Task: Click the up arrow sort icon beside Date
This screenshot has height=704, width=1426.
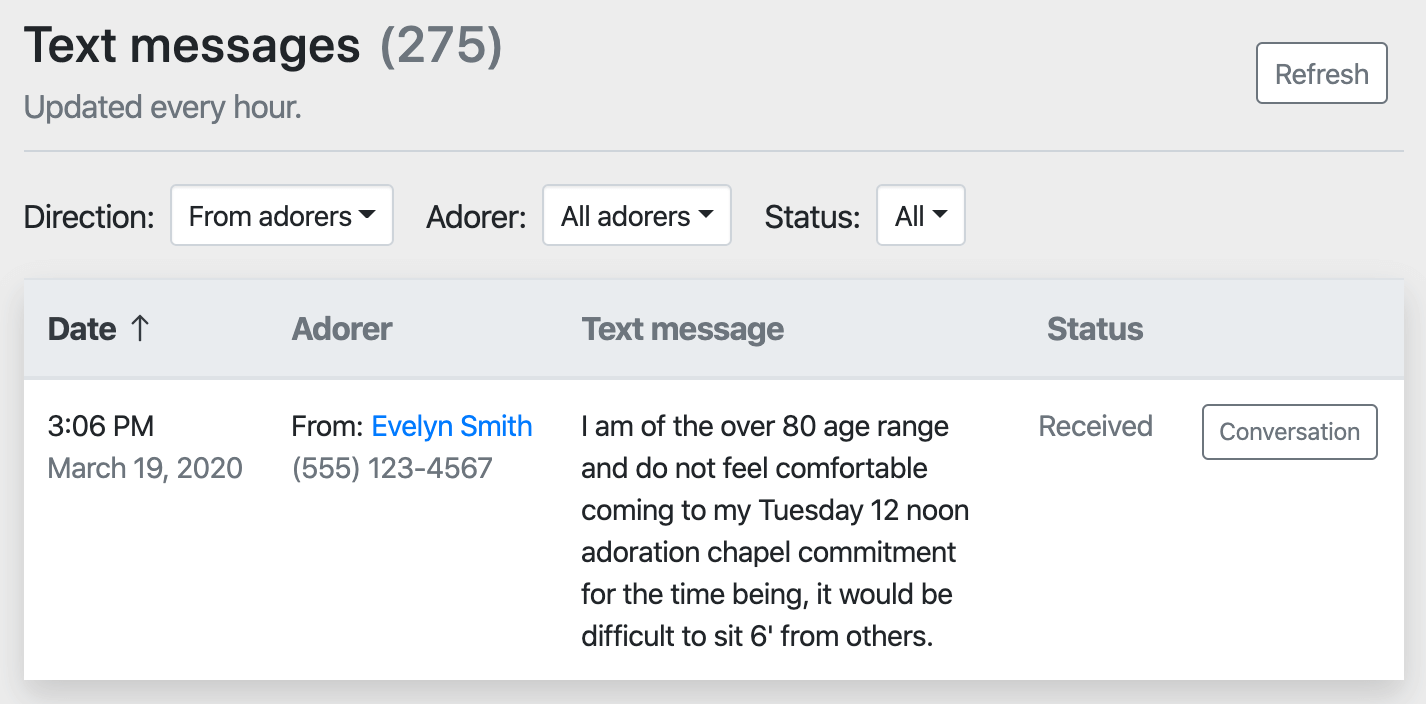Action: 139,329
